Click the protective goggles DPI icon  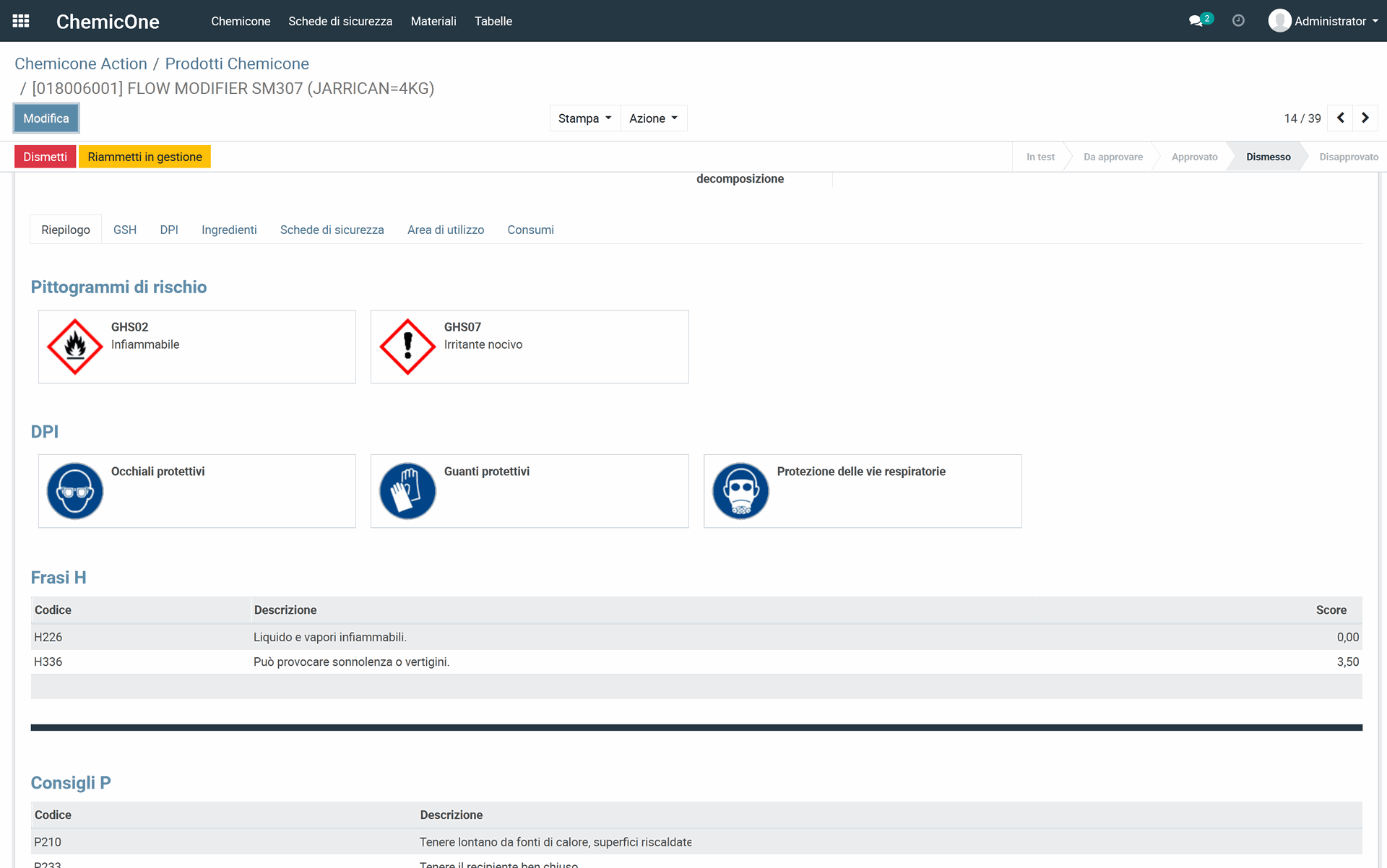(x=75, y=491)
